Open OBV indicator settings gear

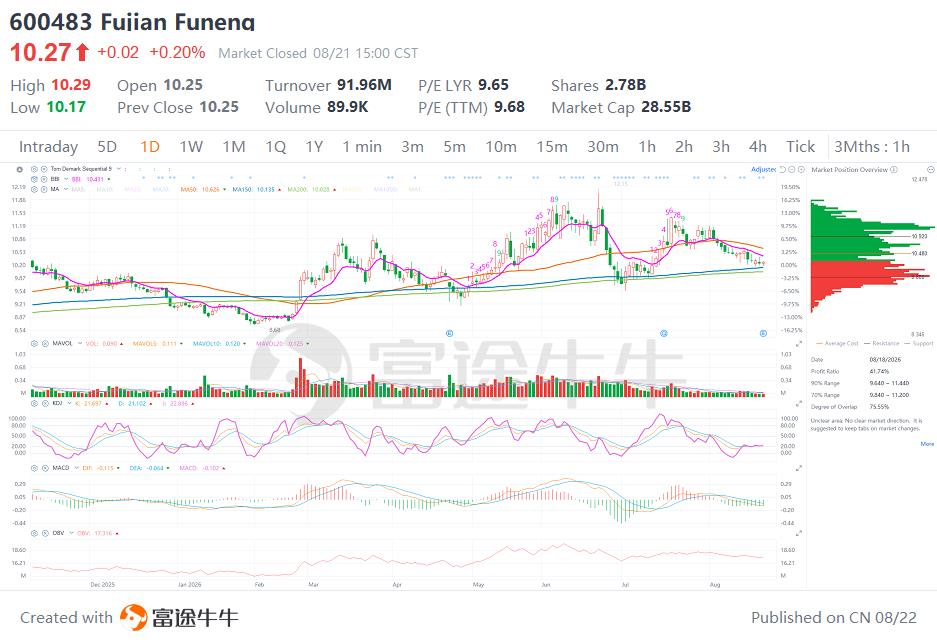34,533
